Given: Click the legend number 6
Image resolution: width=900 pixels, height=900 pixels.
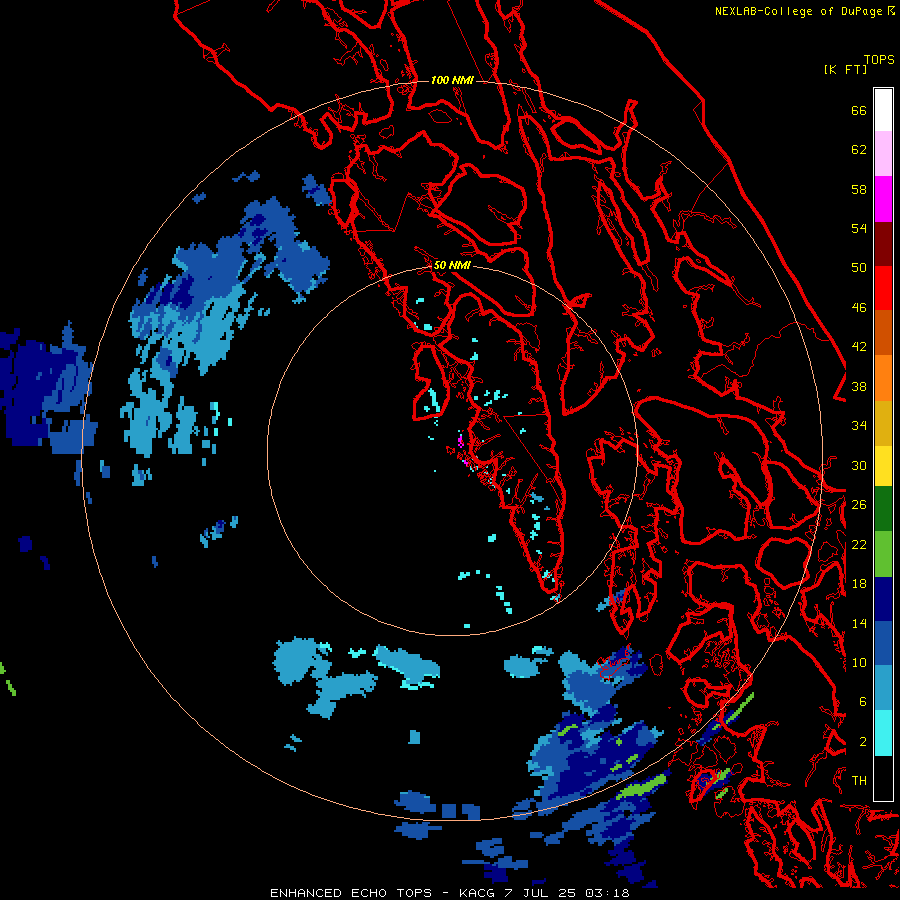Looking at the screenshot, I should tap(863, 702).
